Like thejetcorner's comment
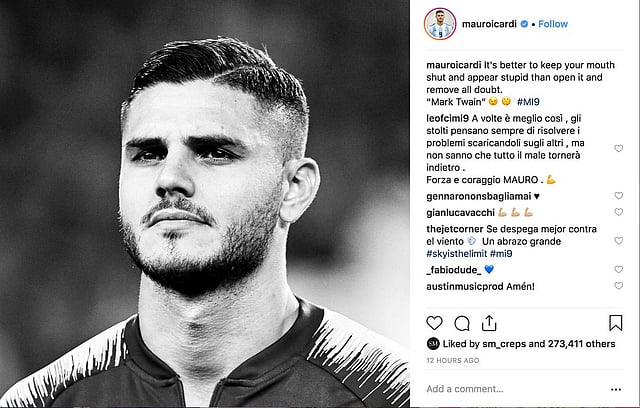The width and height of the screenshot is (640, 408). click(619, 241)
